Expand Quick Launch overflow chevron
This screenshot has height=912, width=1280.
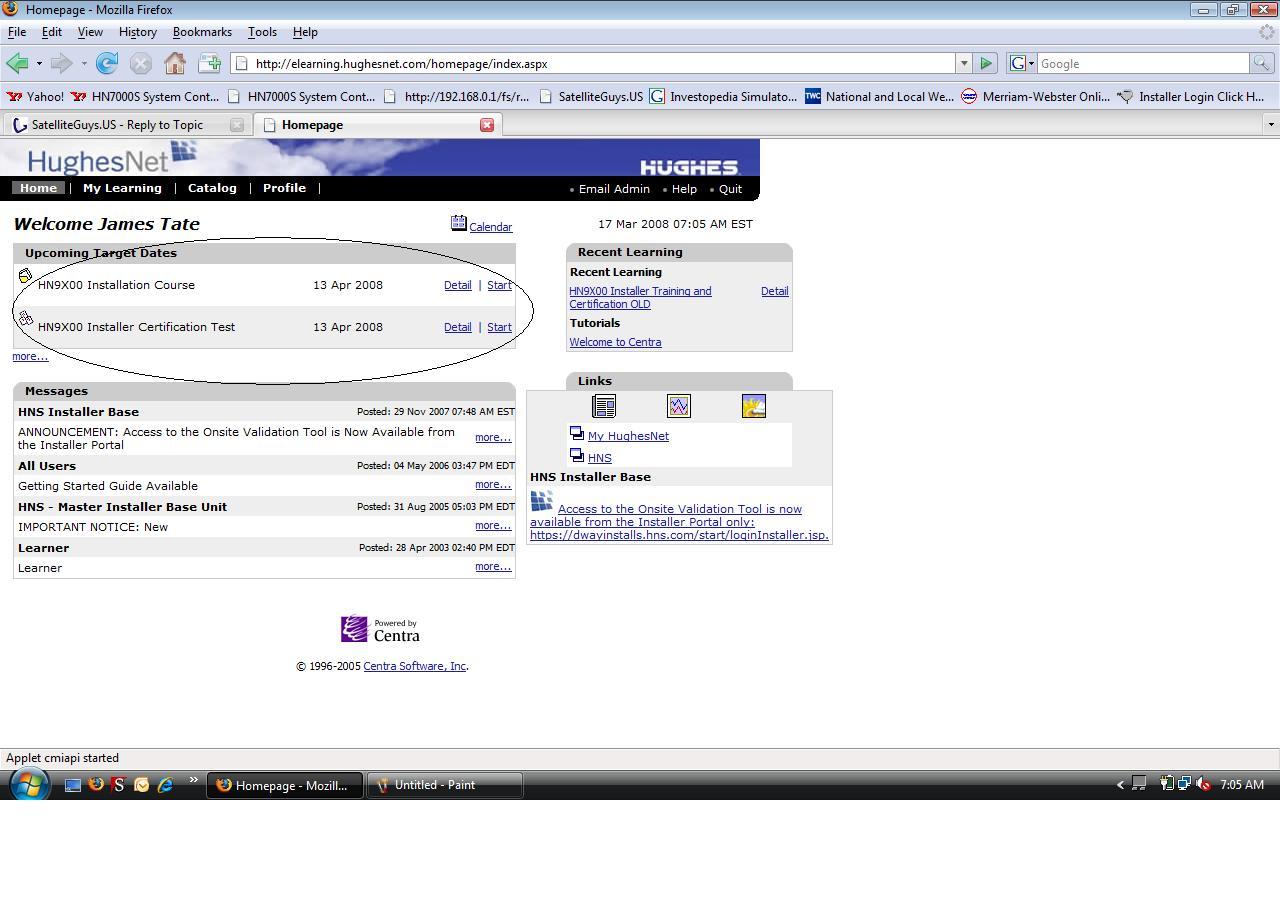click(193, 781)
